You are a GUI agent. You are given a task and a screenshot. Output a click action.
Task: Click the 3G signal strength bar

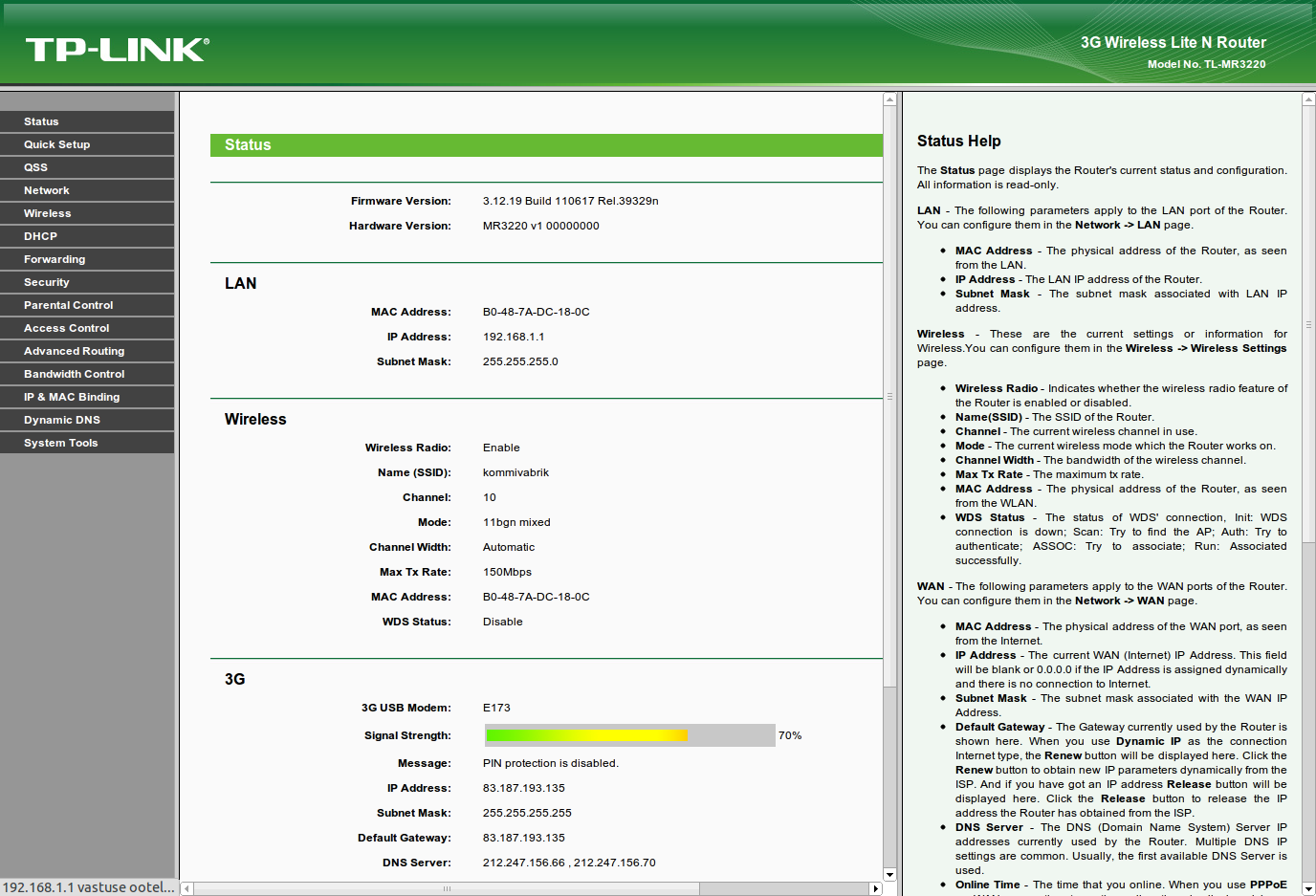pyautogui.click(x=629, y=735)
